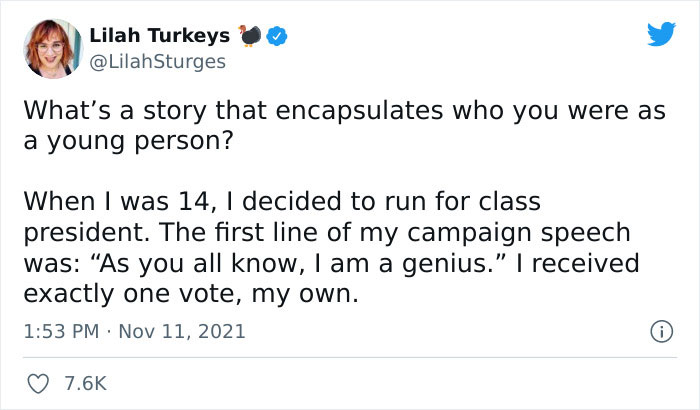Viewport: 700px width, 410px height.
Task: Open the @LilahSturges handle link
Action: [x=157, y=61]
